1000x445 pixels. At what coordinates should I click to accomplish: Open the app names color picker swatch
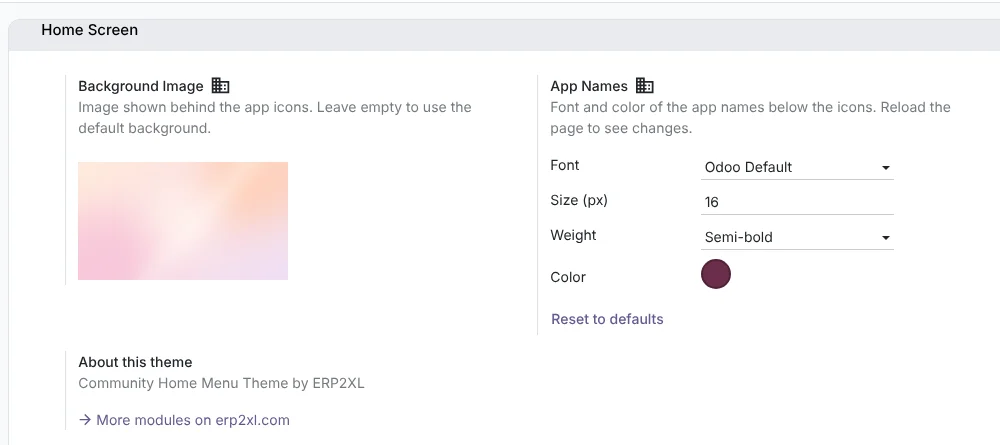(x=716, y=274)
